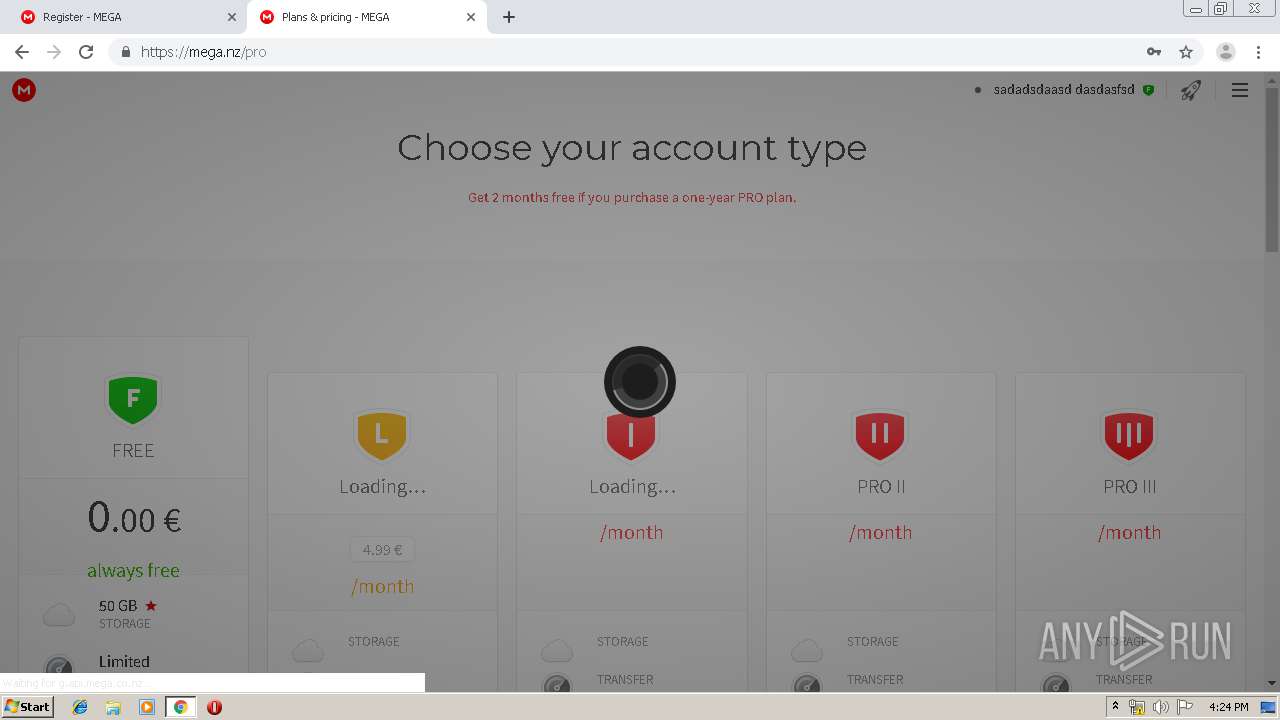Click the PRO II storage cloud icon
1280x720 pixels.
coord(807,652)
